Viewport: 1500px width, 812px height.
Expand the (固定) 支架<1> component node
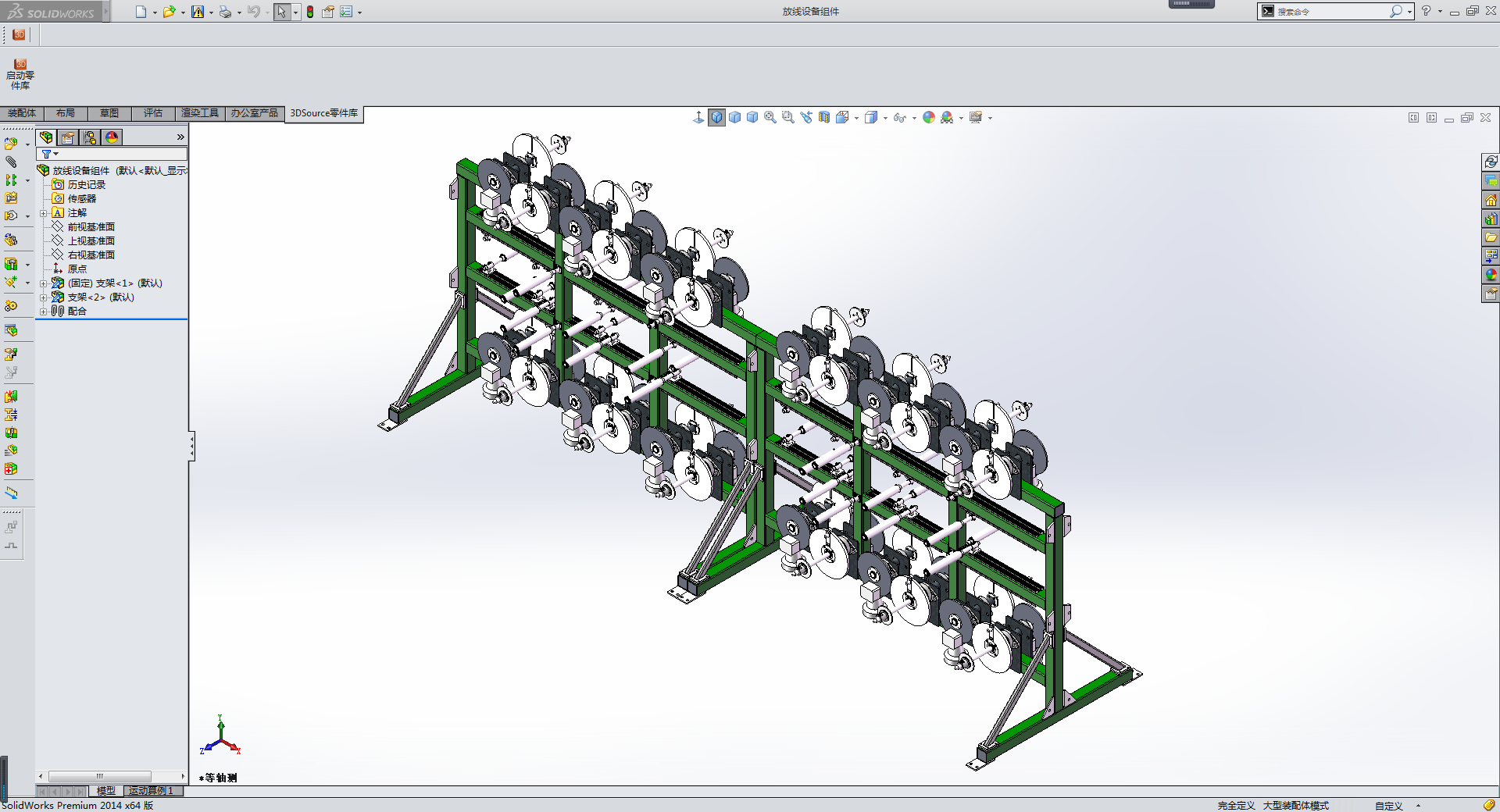(44, 283)
